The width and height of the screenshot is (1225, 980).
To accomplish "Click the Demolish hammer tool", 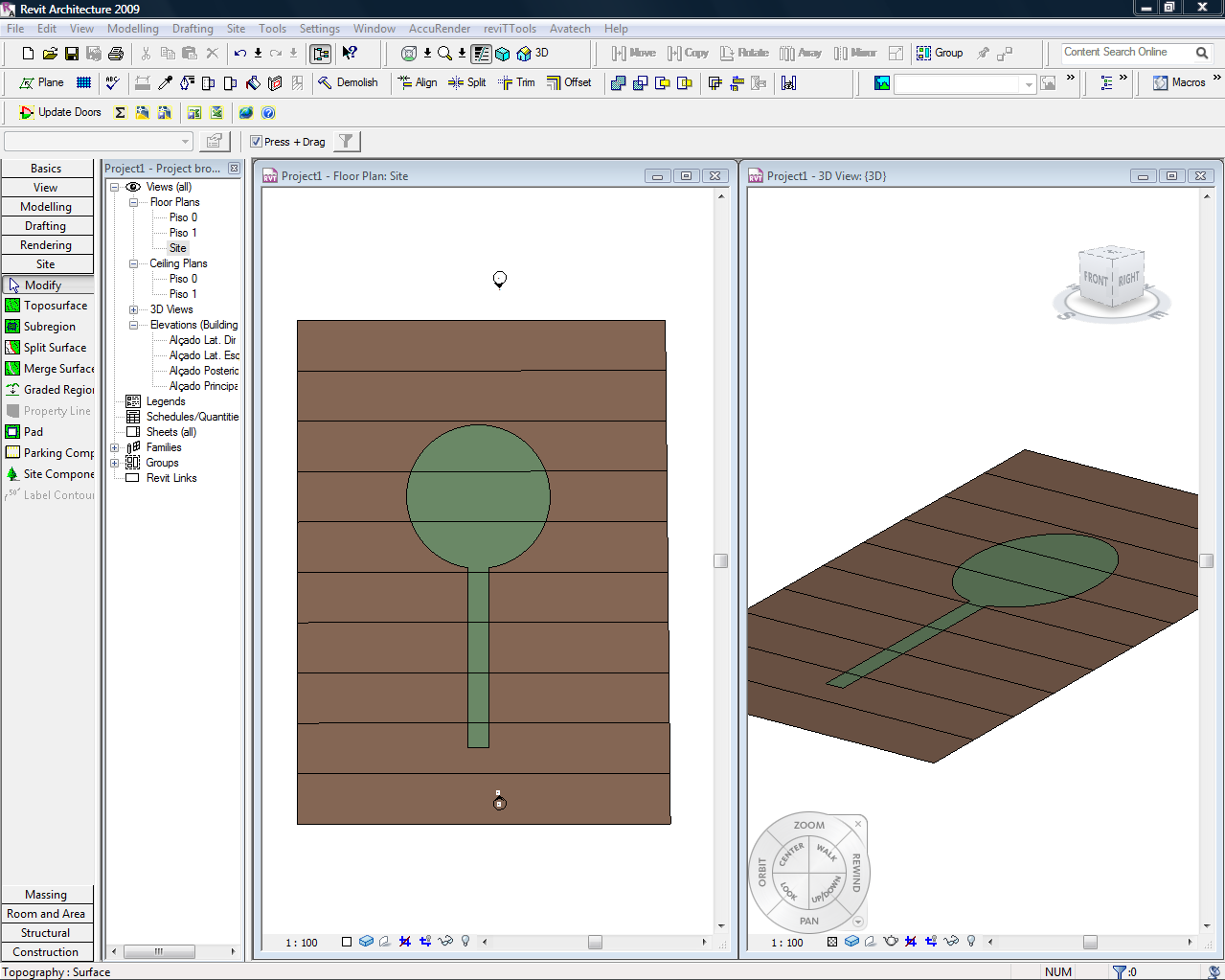I will point(348,82).
